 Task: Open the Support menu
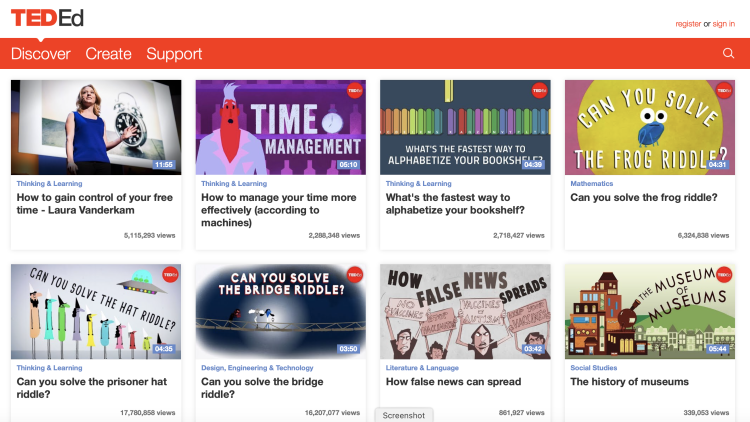coord(174,54)
